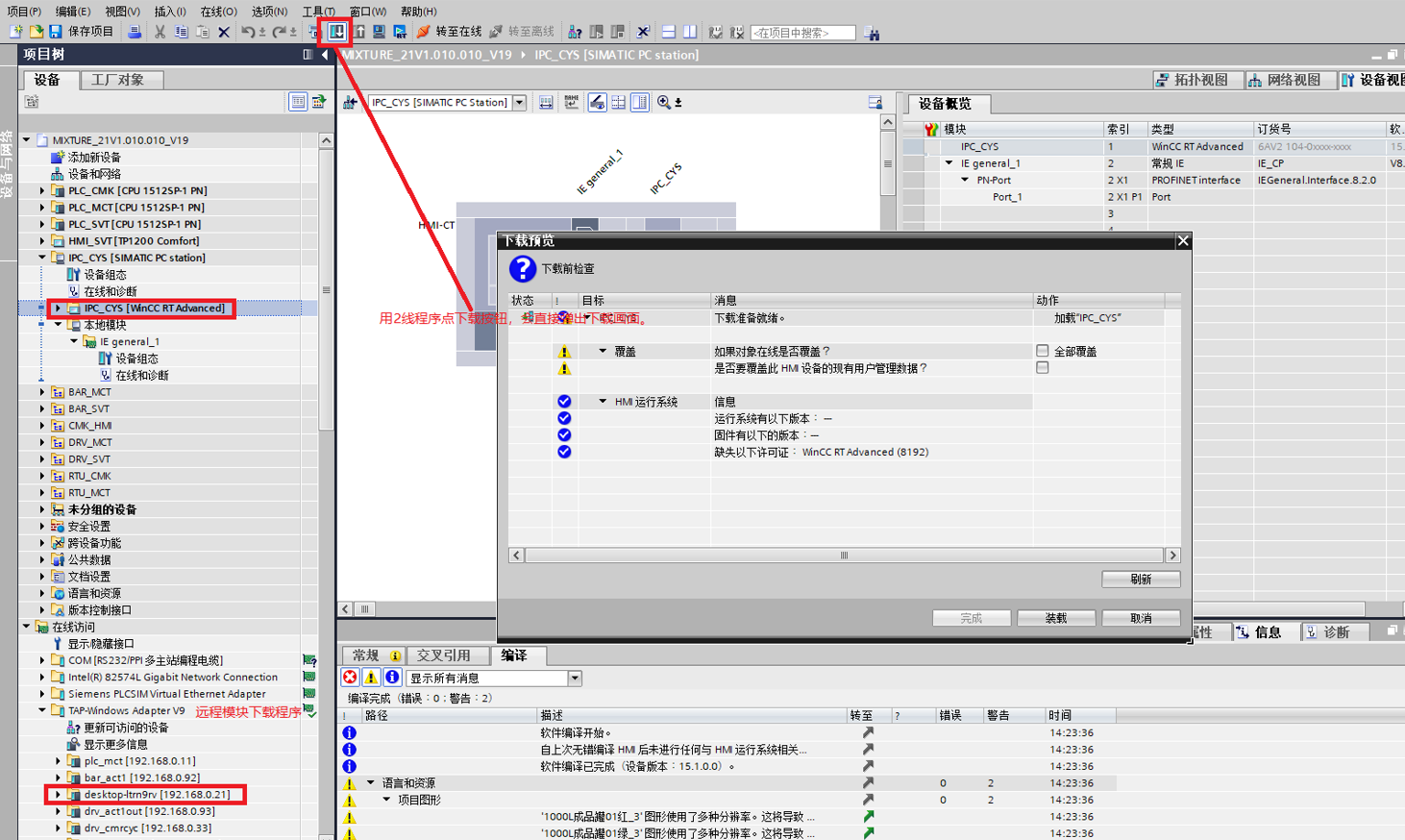Click the New project toolbar icon
Viewport: 1405px width, 840px height.
(16, 32)
